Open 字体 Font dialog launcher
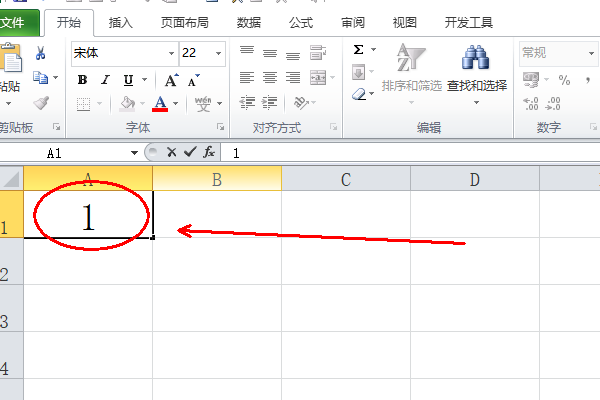The image size is (600, 400). click(x=220, y=127)
